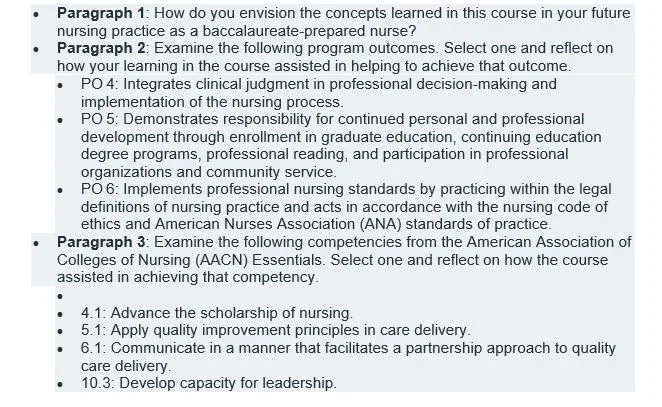Click the bullet beside PO 6

pos(60,190)
